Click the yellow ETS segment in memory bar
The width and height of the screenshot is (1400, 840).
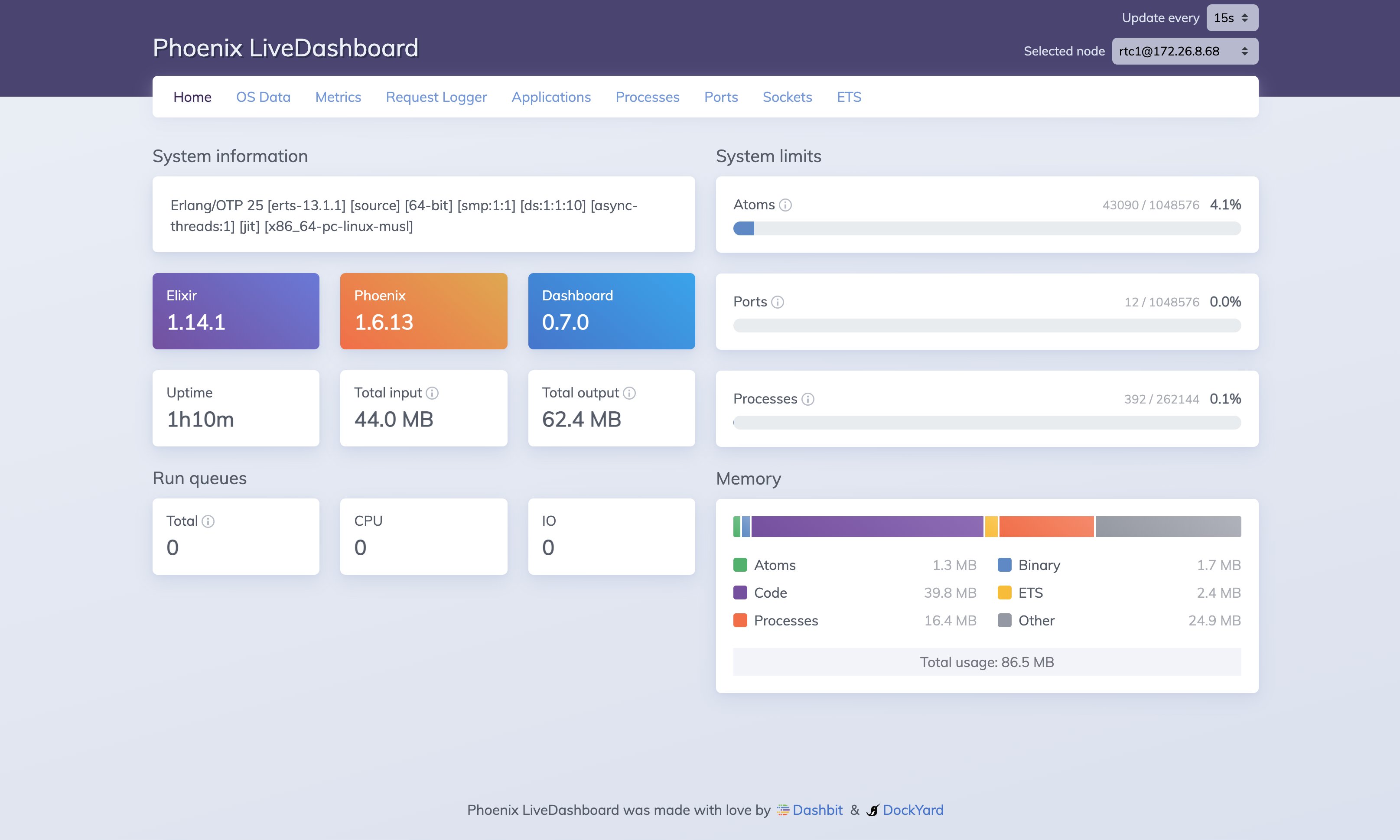(991, 527)
